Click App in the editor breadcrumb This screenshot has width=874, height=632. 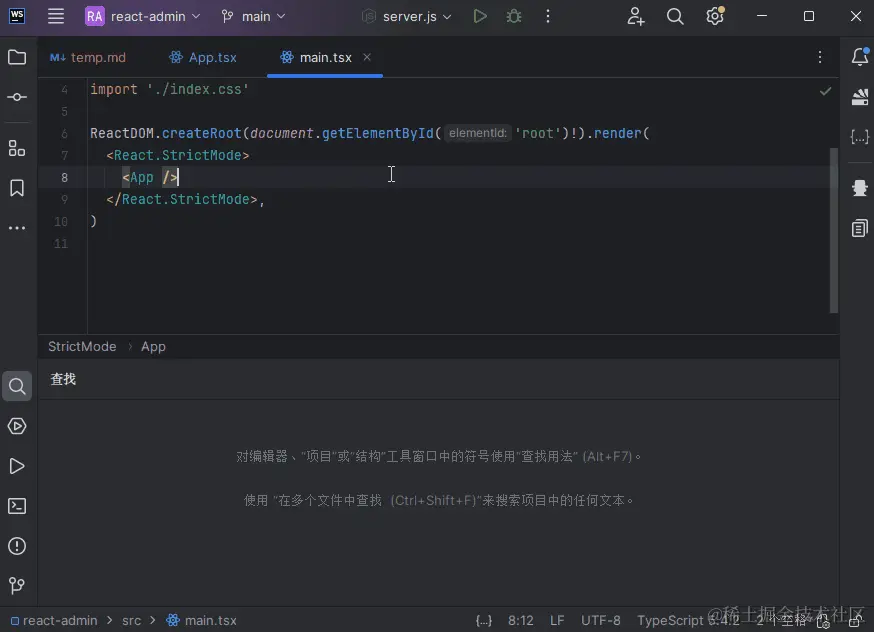[x=153, y=346]
